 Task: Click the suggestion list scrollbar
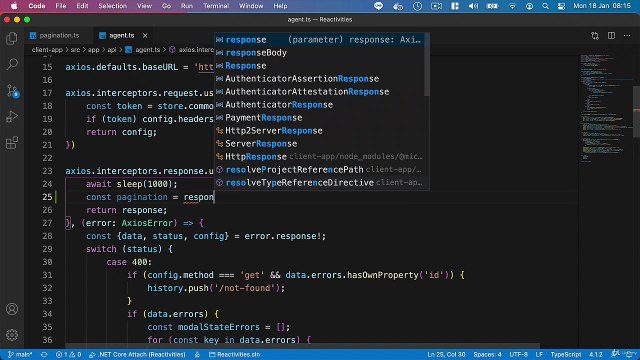427,64
